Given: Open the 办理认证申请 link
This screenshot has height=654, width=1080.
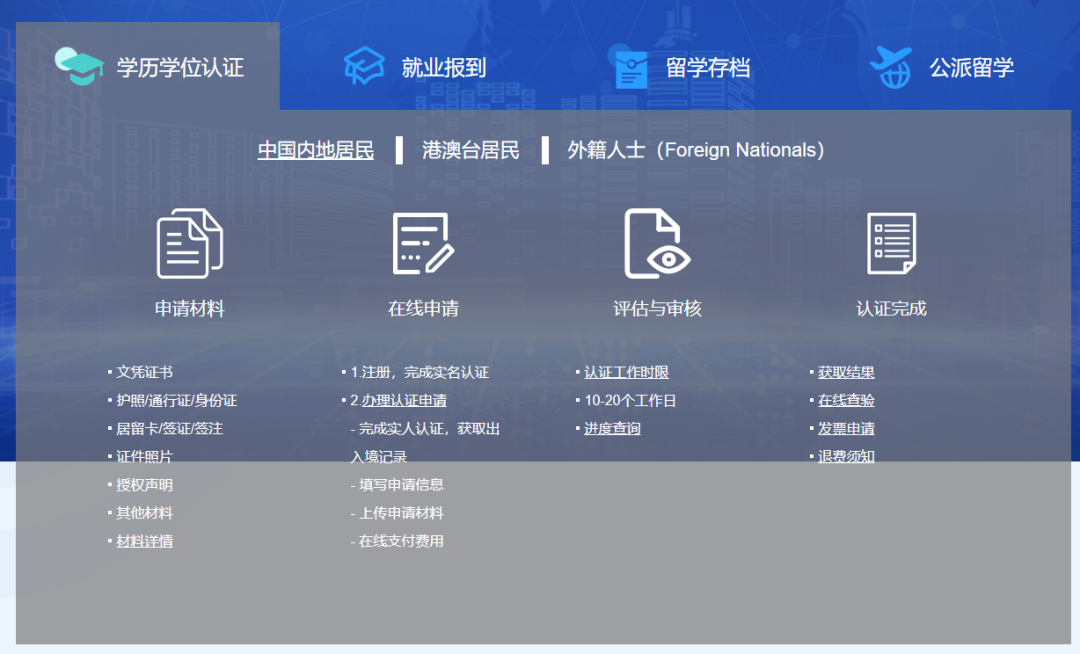Looking at the screenshot, I should click(x=404, y=401).
